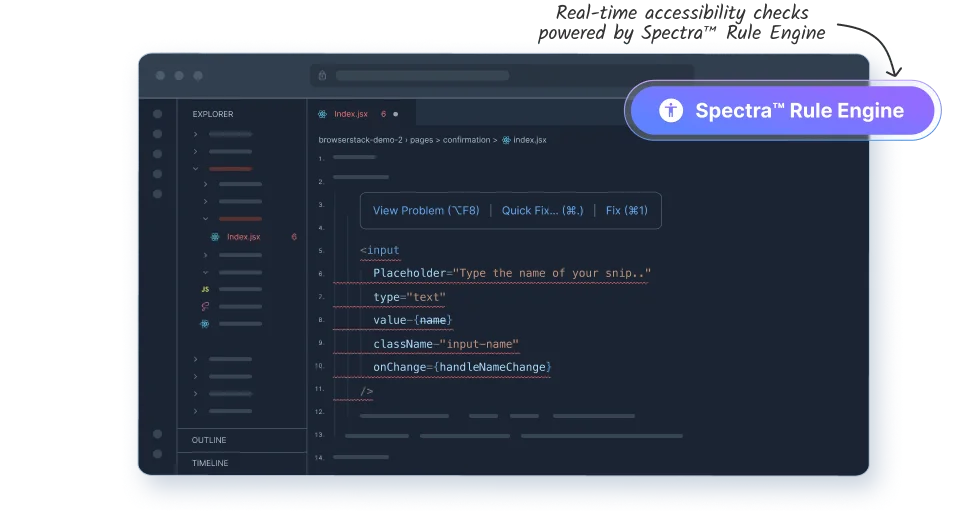Screen dimensions: 980x511
Task: Click the unsaved dot on Index.jsx tab
Action: click(396, 114)
